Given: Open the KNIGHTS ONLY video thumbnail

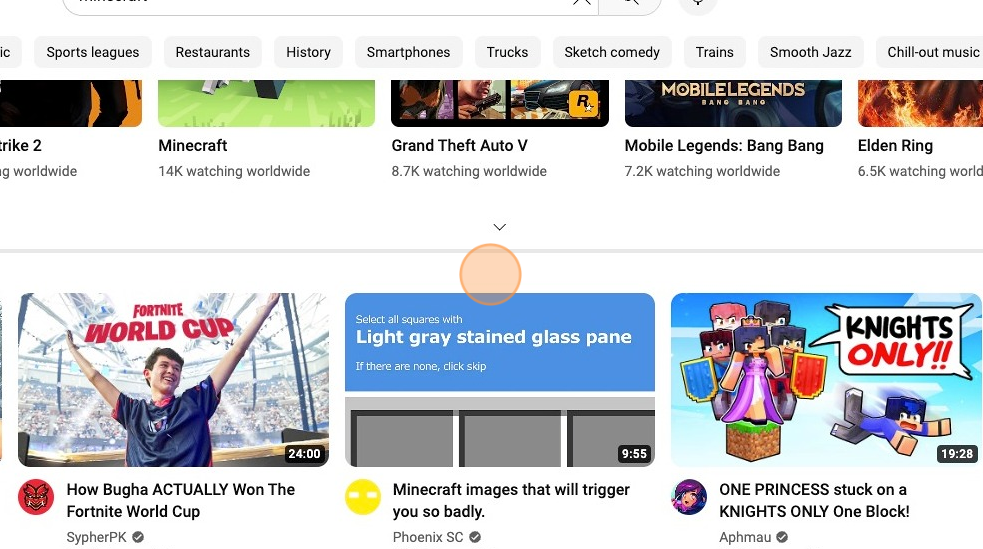Looking at the screenshot, I should [826, 380].
